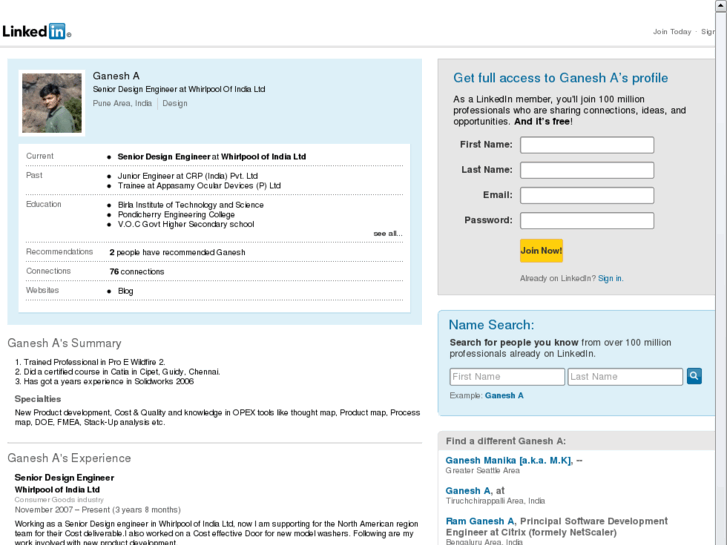The height and width of the screenshot is (545, 727).
Task: Click Trainee at Appasamy Ocular Devices entry
Action: [x=199, y=186]
